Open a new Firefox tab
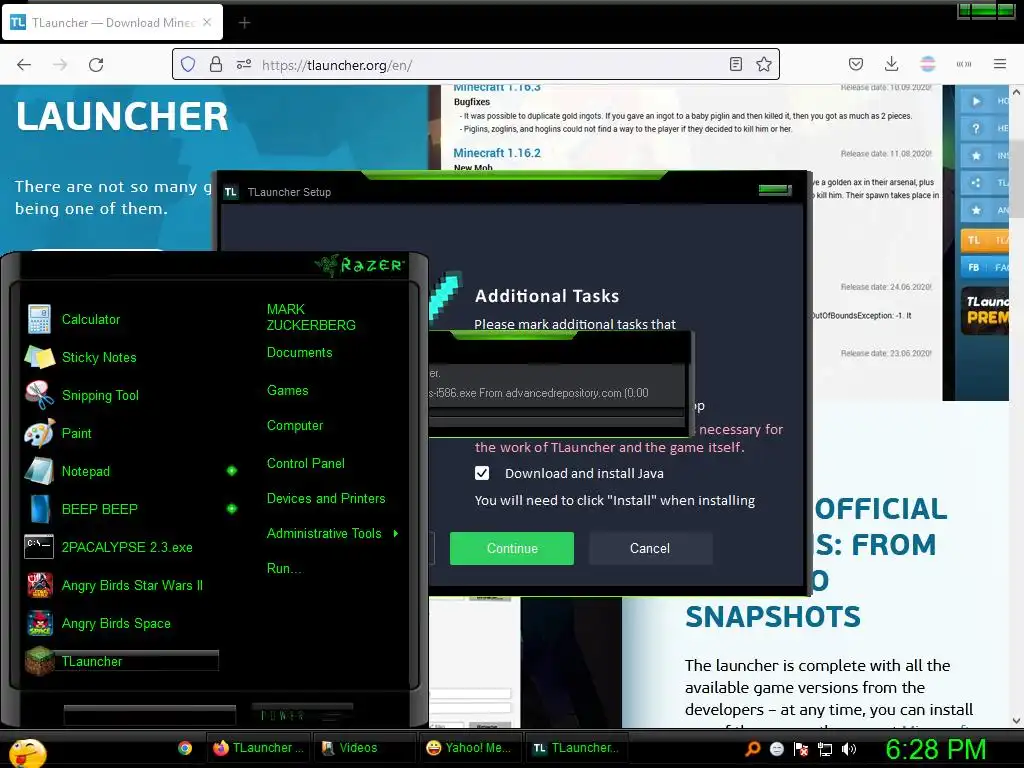This screenshot has width=1024, height=768. 244,23
